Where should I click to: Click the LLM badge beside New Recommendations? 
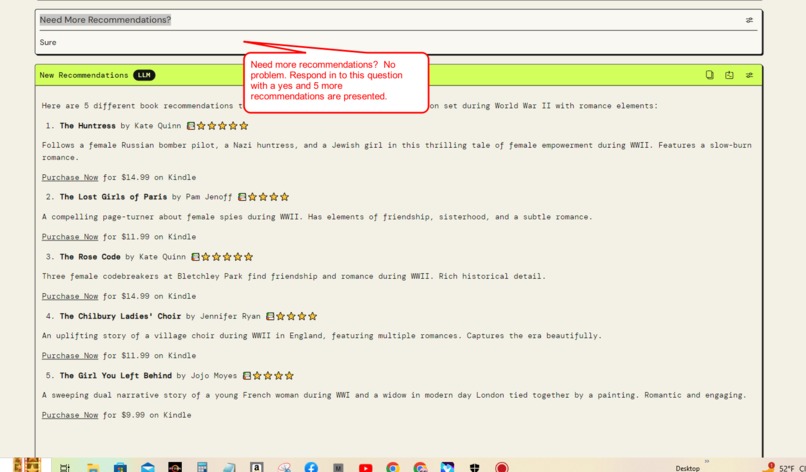point(144,75)
